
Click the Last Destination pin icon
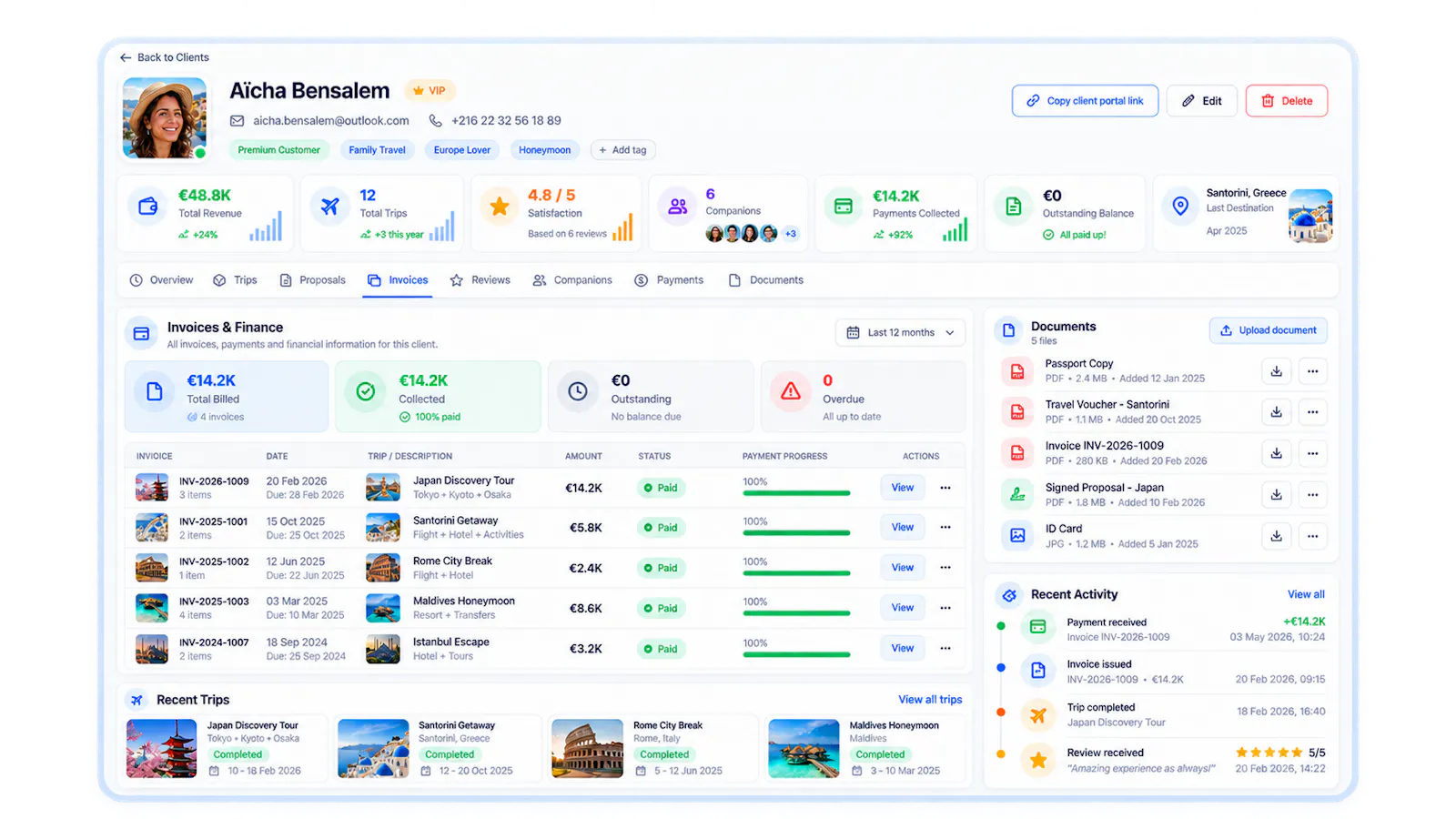[x=1180, y=207]
